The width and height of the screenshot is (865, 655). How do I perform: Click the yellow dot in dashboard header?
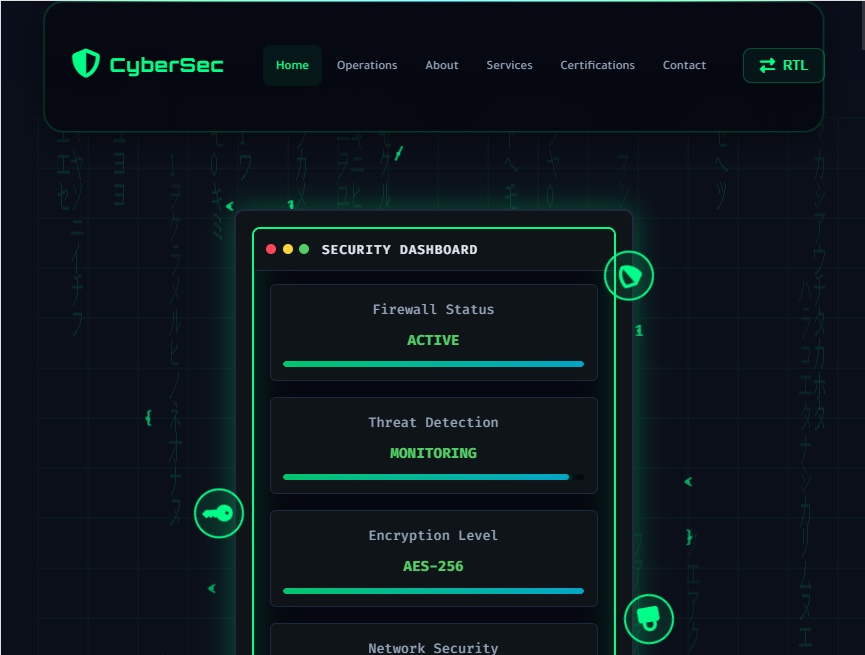pos(287,249)
